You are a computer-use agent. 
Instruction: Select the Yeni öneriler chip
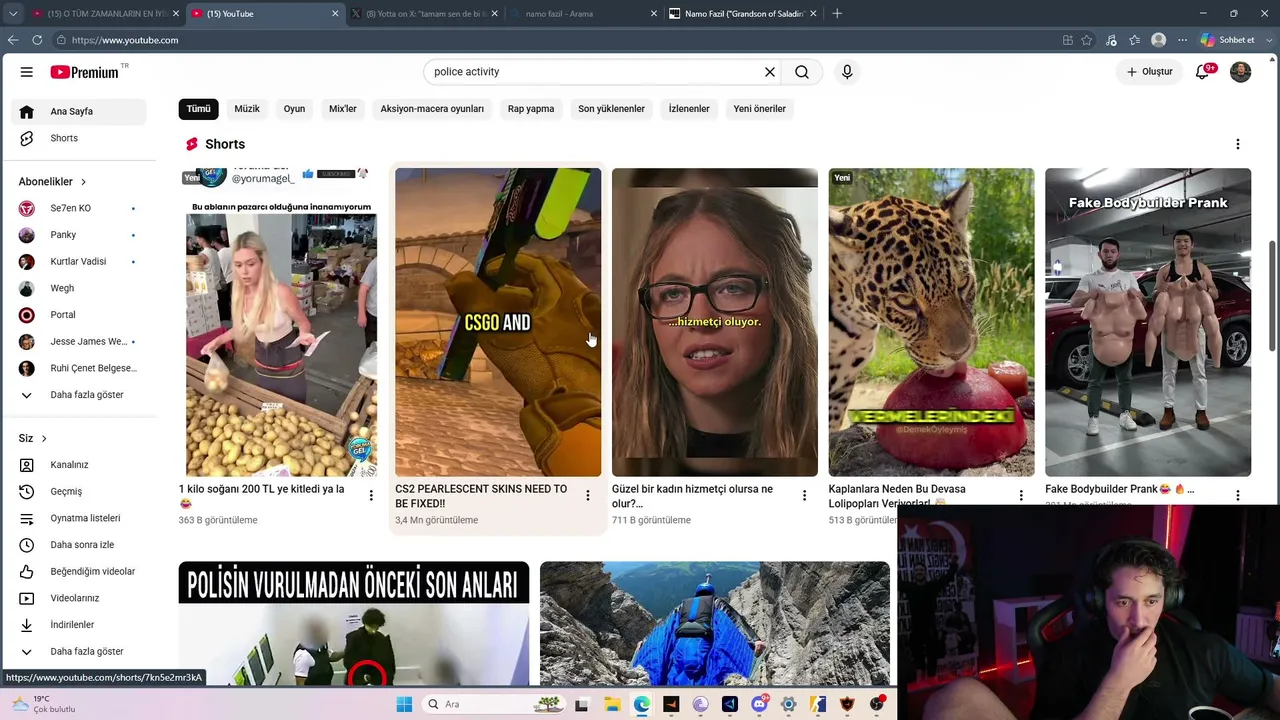(x=760, y=109)
